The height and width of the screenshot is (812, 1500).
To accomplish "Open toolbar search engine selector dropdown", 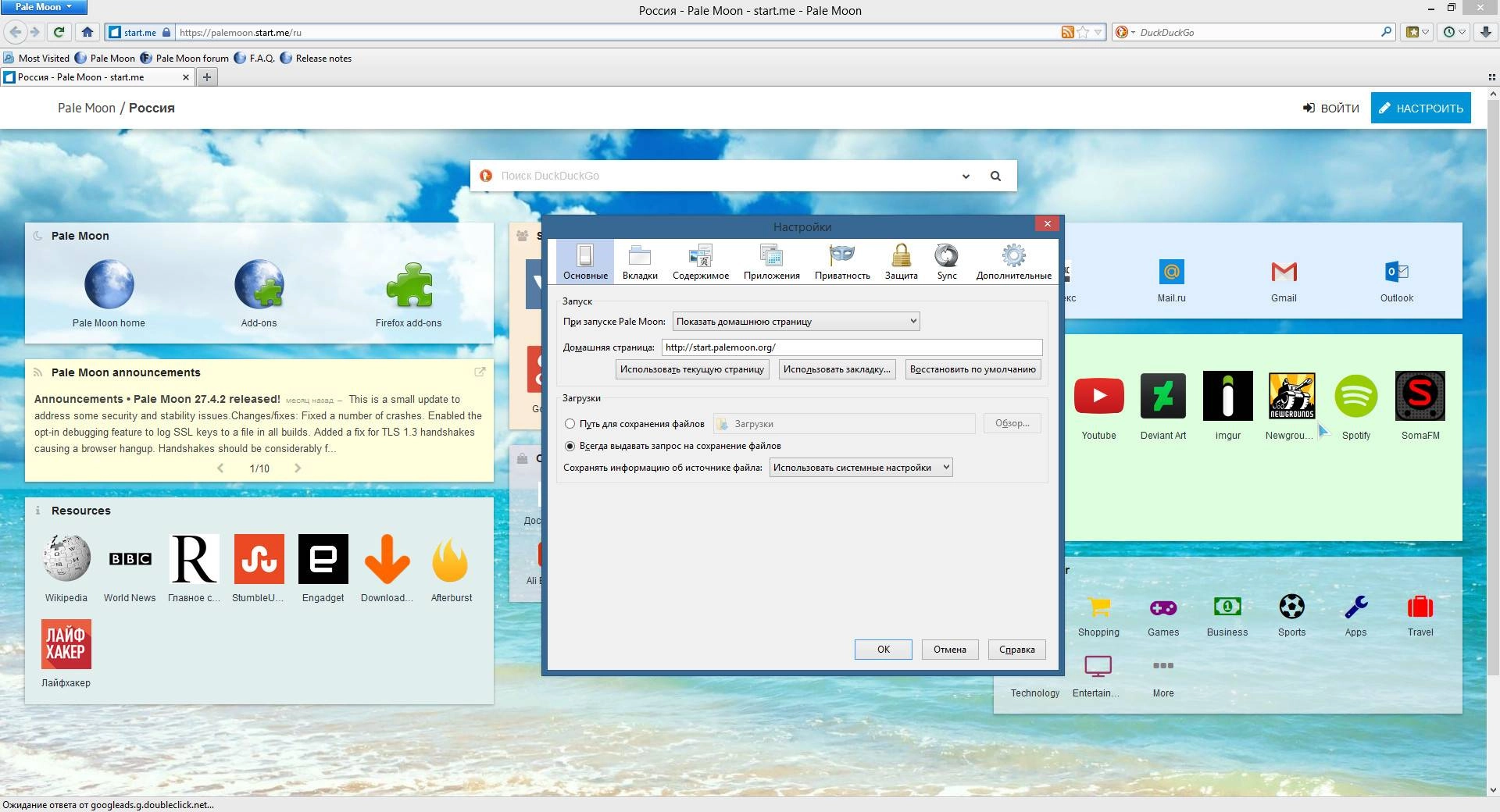I will click(x=1124, y=32).
